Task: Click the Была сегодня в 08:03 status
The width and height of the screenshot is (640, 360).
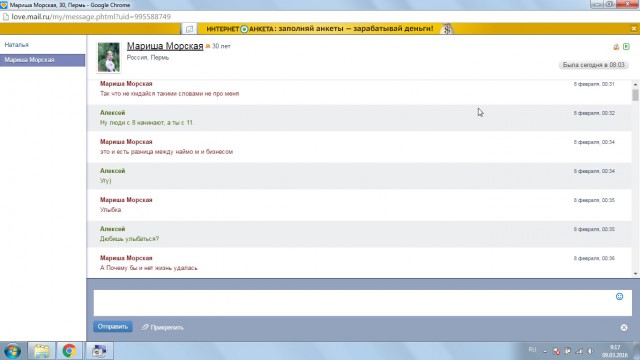Action: click(x=593, y=65)
